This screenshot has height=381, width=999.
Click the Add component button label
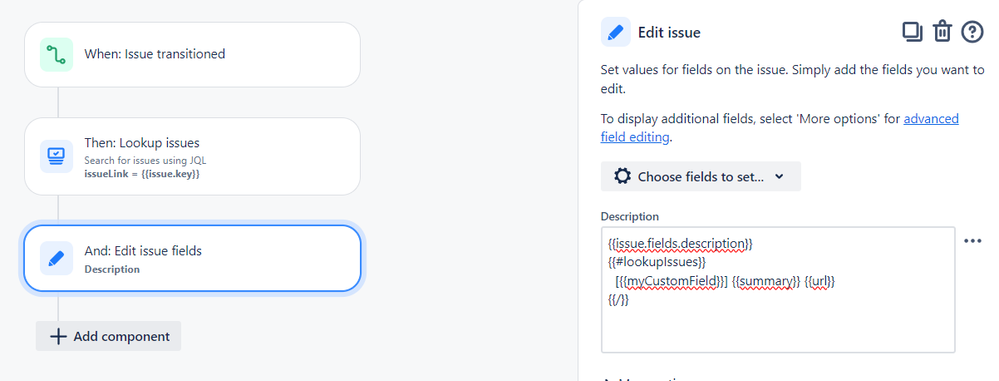coord(122,336)
